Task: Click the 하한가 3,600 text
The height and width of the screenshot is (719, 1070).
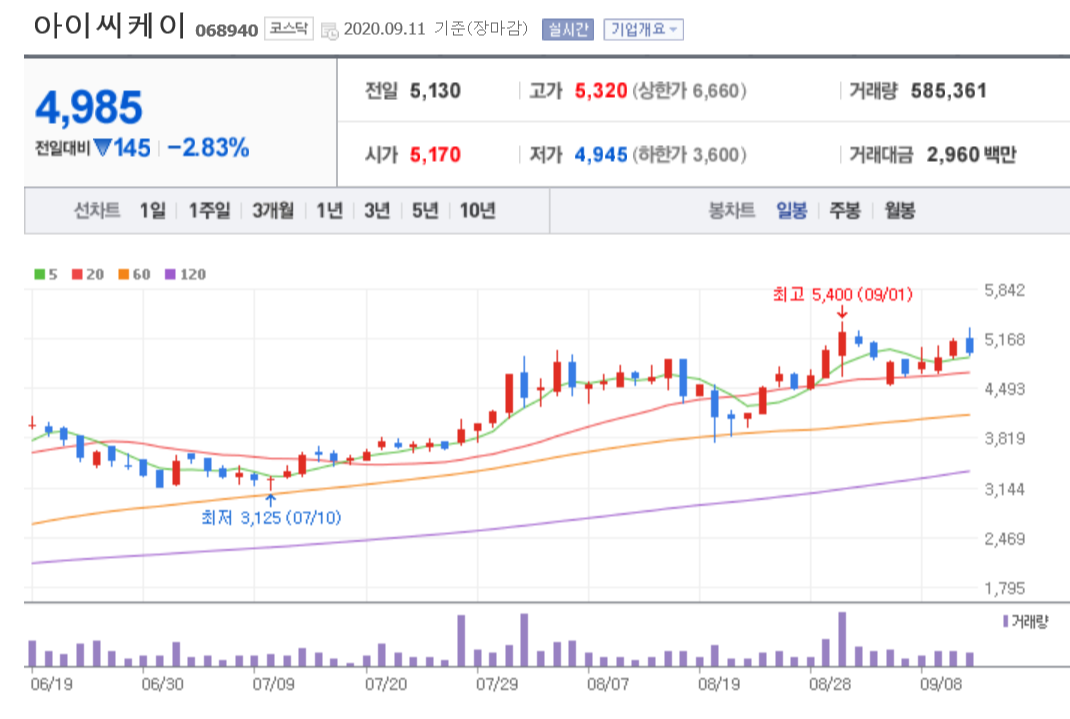Action: [x=689, y=155]
